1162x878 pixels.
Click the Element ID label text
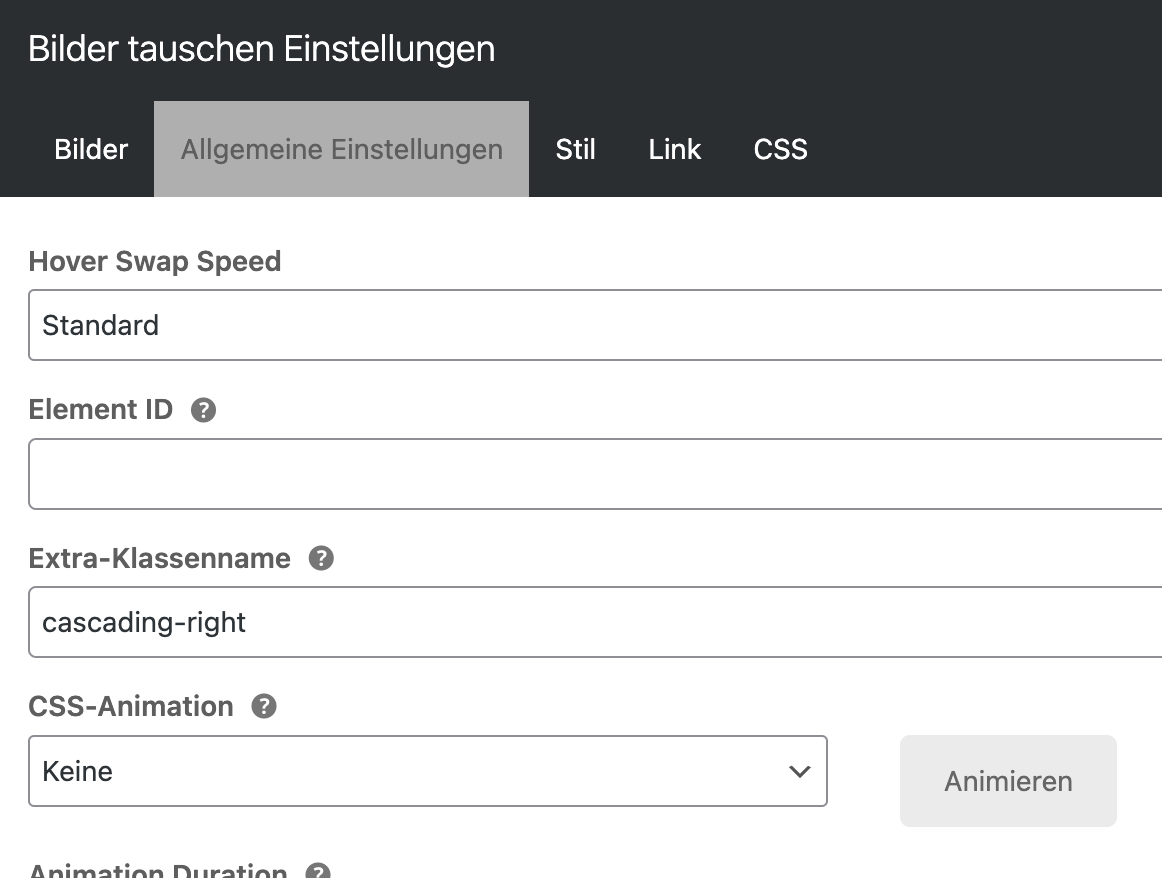[101, 410]
